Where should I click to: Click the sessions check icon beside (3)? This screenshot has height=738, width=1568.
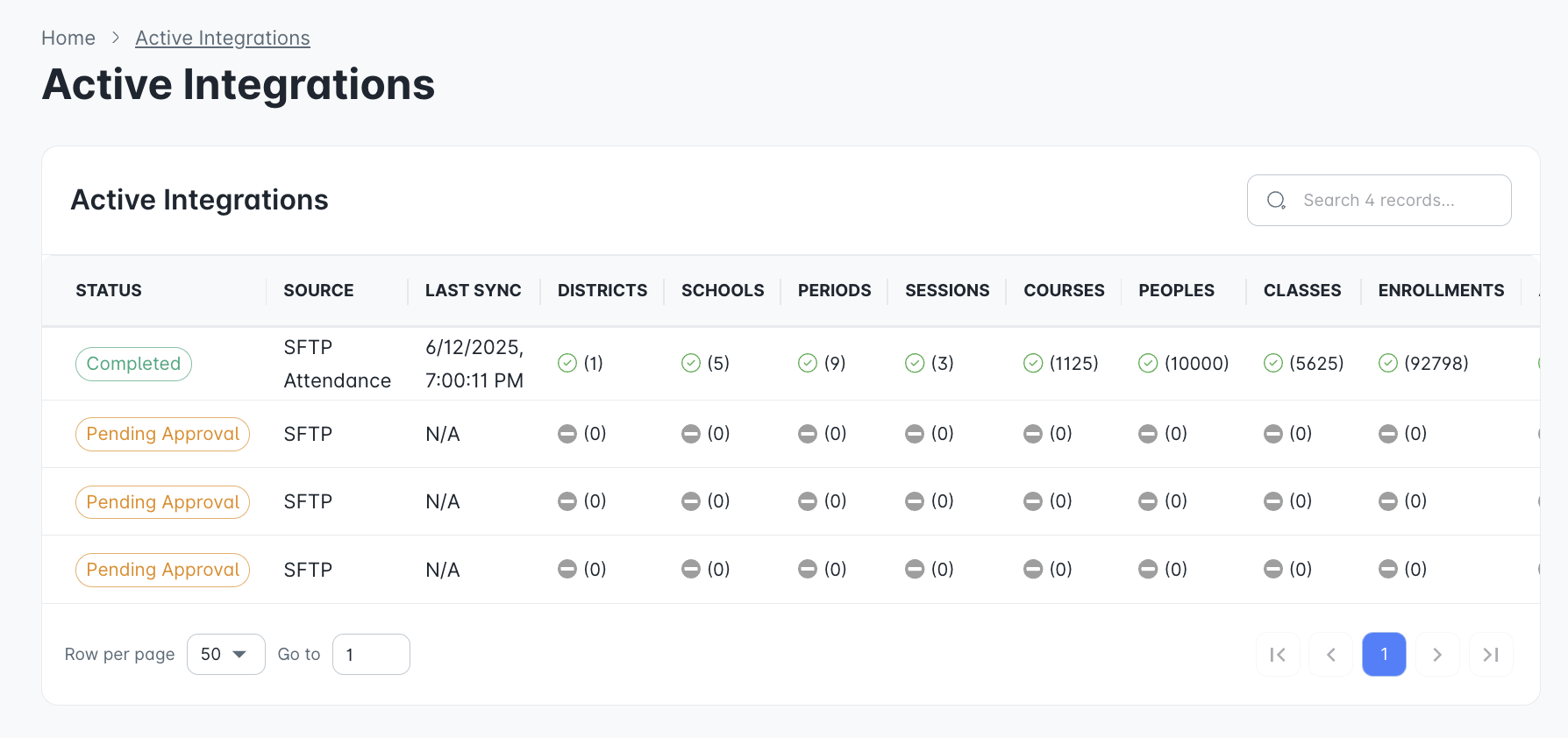(915, 363)
